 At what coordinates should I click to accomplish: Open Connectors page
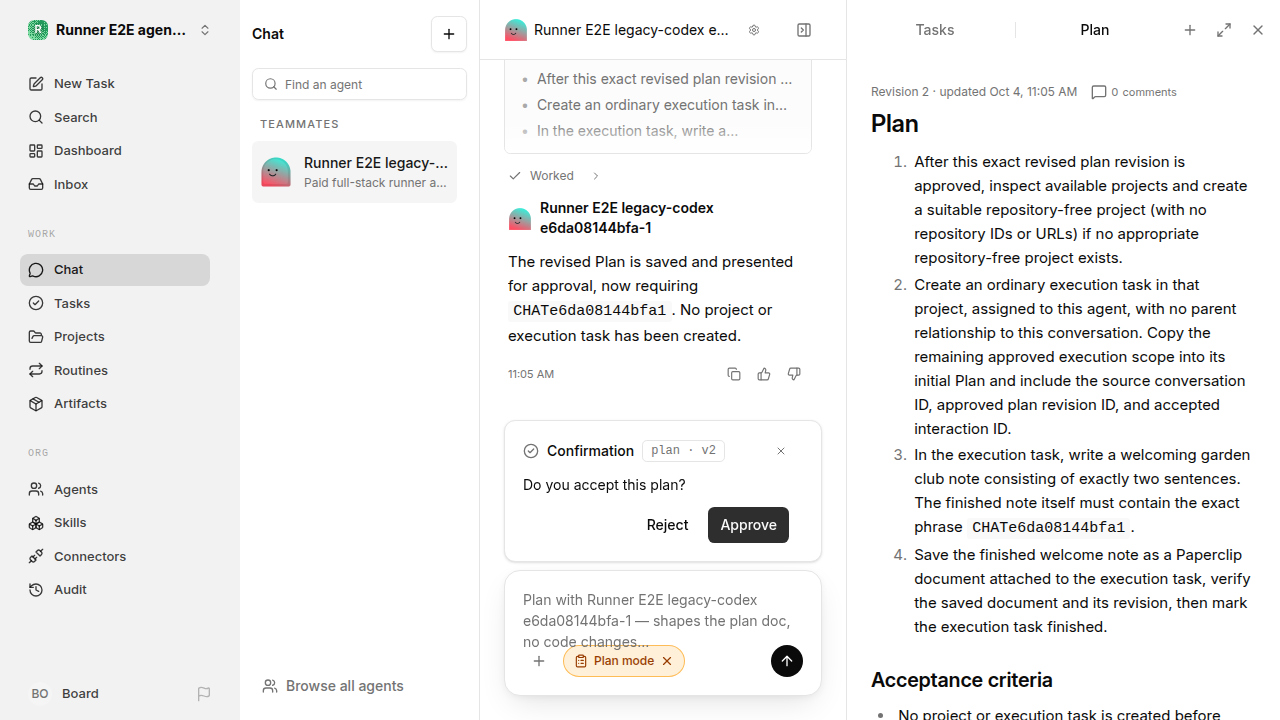pos(115,556)
